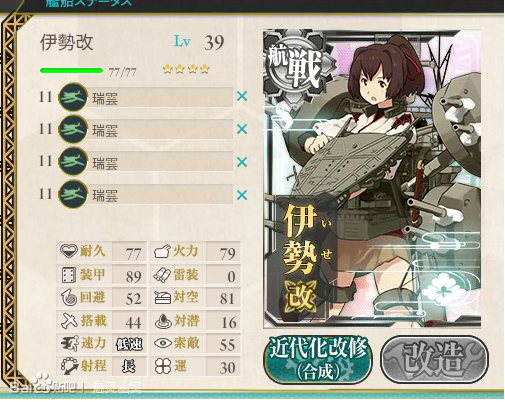Click the green HP bar 77/77
The height and width of the screenshot is (402, 505).
pyautogui.click(x=71, y=70)
